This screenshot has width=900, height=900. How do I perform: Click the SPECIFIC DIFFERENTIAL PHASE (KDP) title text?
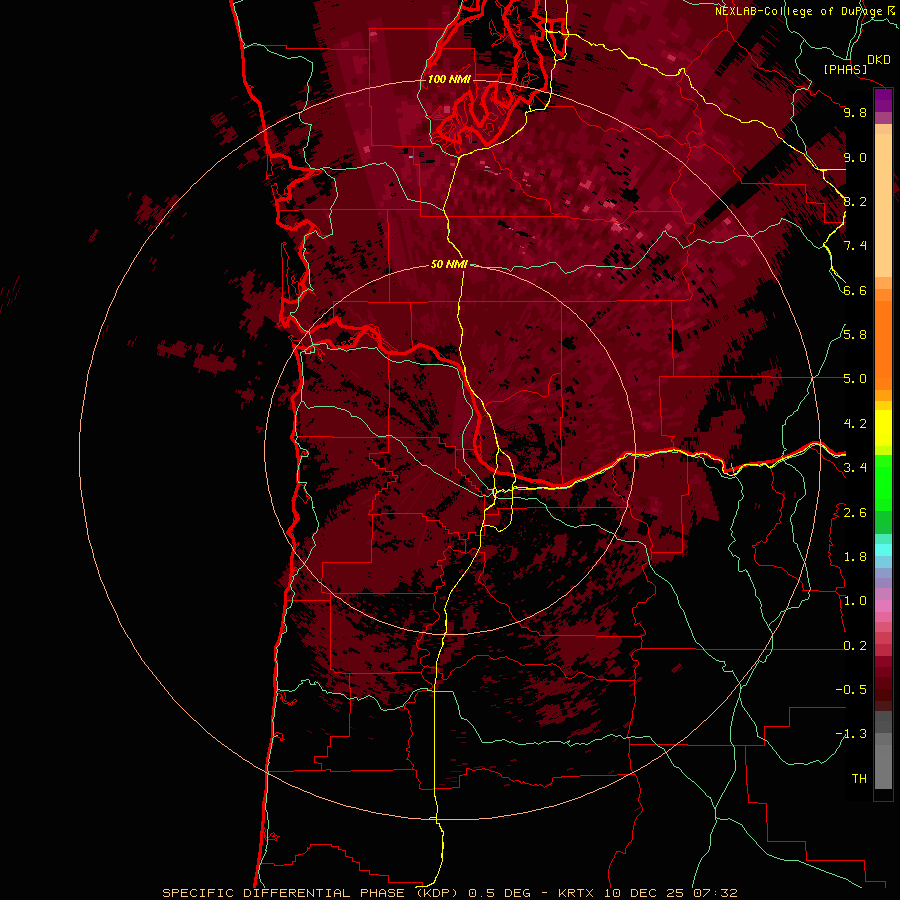click(309, 893)
